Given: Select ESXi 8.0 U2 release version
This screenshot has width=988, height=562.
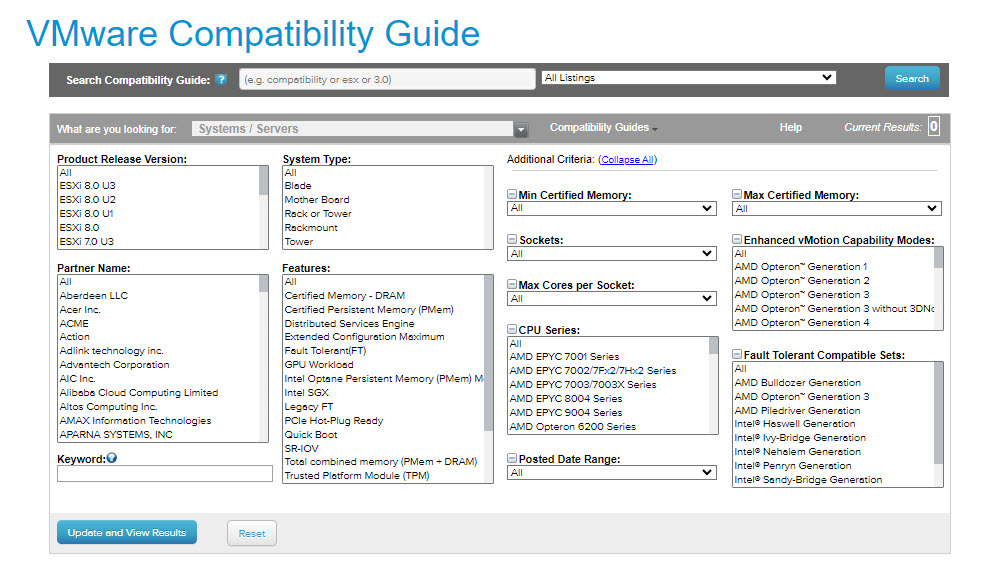Looking at the screenshot, I should click(x=88, y=200).
